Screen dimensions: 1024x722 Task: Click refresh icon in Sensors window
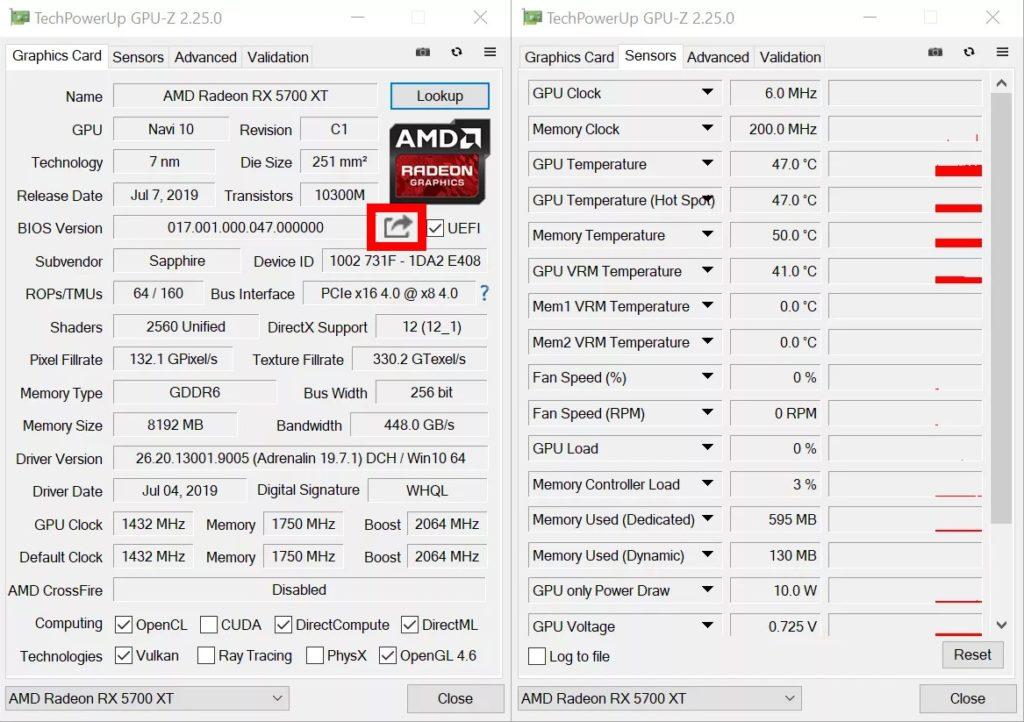[969, 52]
